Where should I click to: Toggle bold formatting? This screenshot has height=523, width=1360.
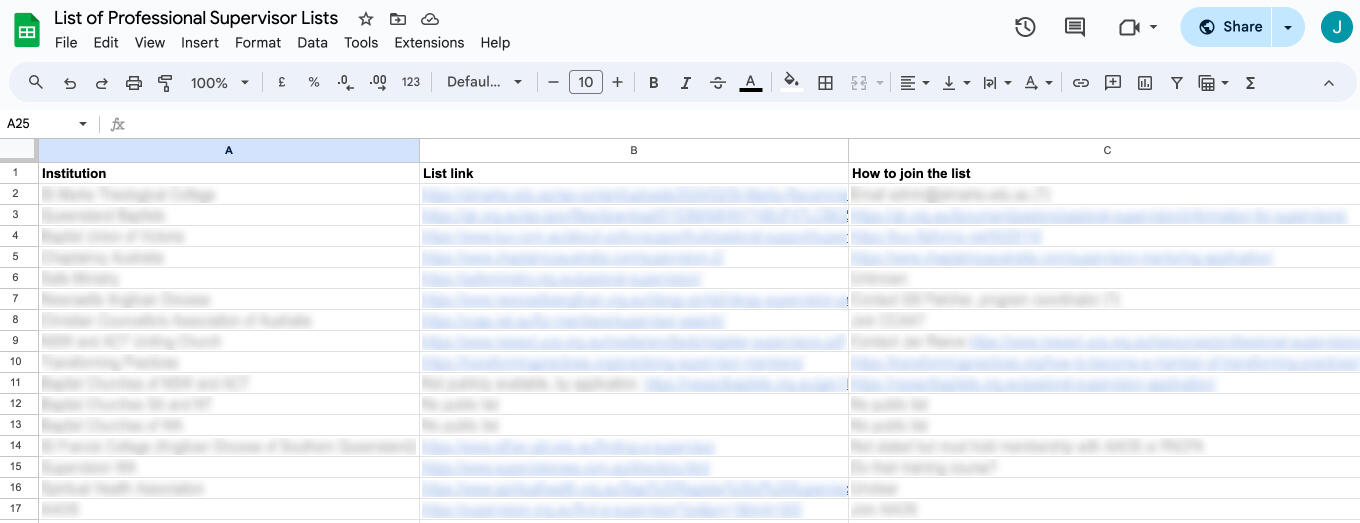[653, 83]
